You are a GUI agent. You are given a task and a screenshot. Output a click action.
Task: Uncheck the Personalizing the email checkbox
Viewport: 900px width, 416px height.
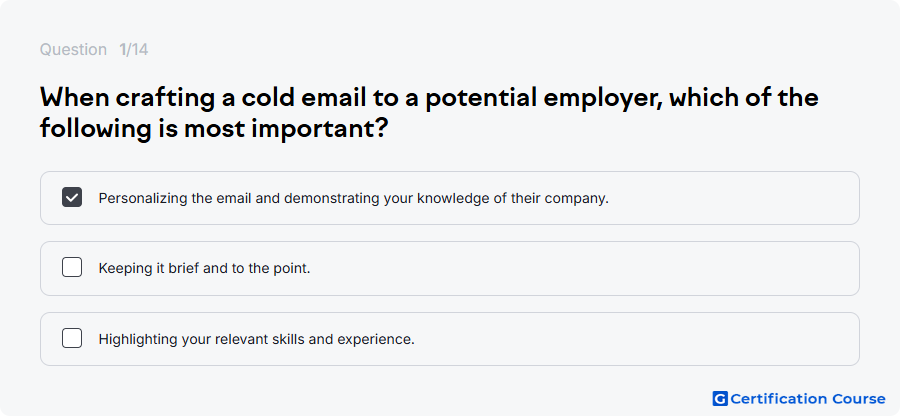72,197
